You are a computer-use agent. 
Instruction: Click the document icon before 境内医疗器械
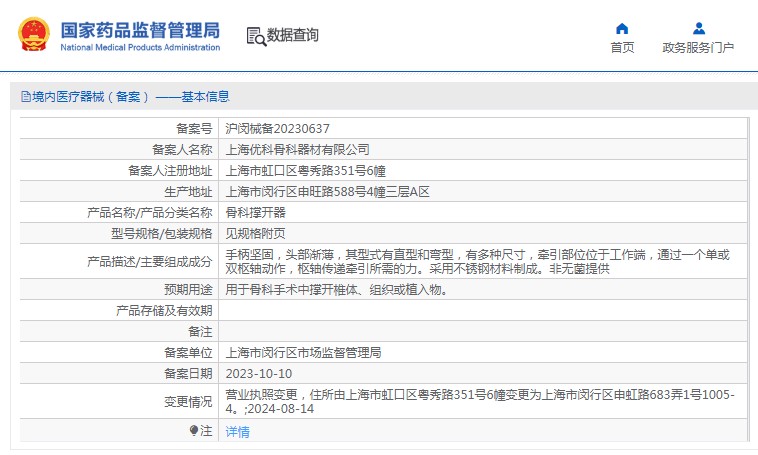pyautogui.click(x=26, y=97)
